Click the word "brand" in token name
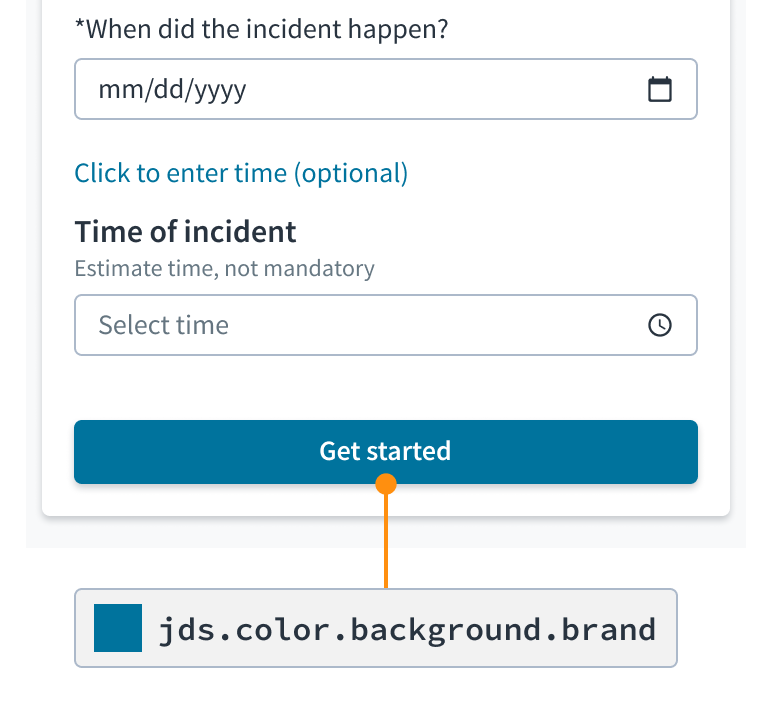 [609, 629]
